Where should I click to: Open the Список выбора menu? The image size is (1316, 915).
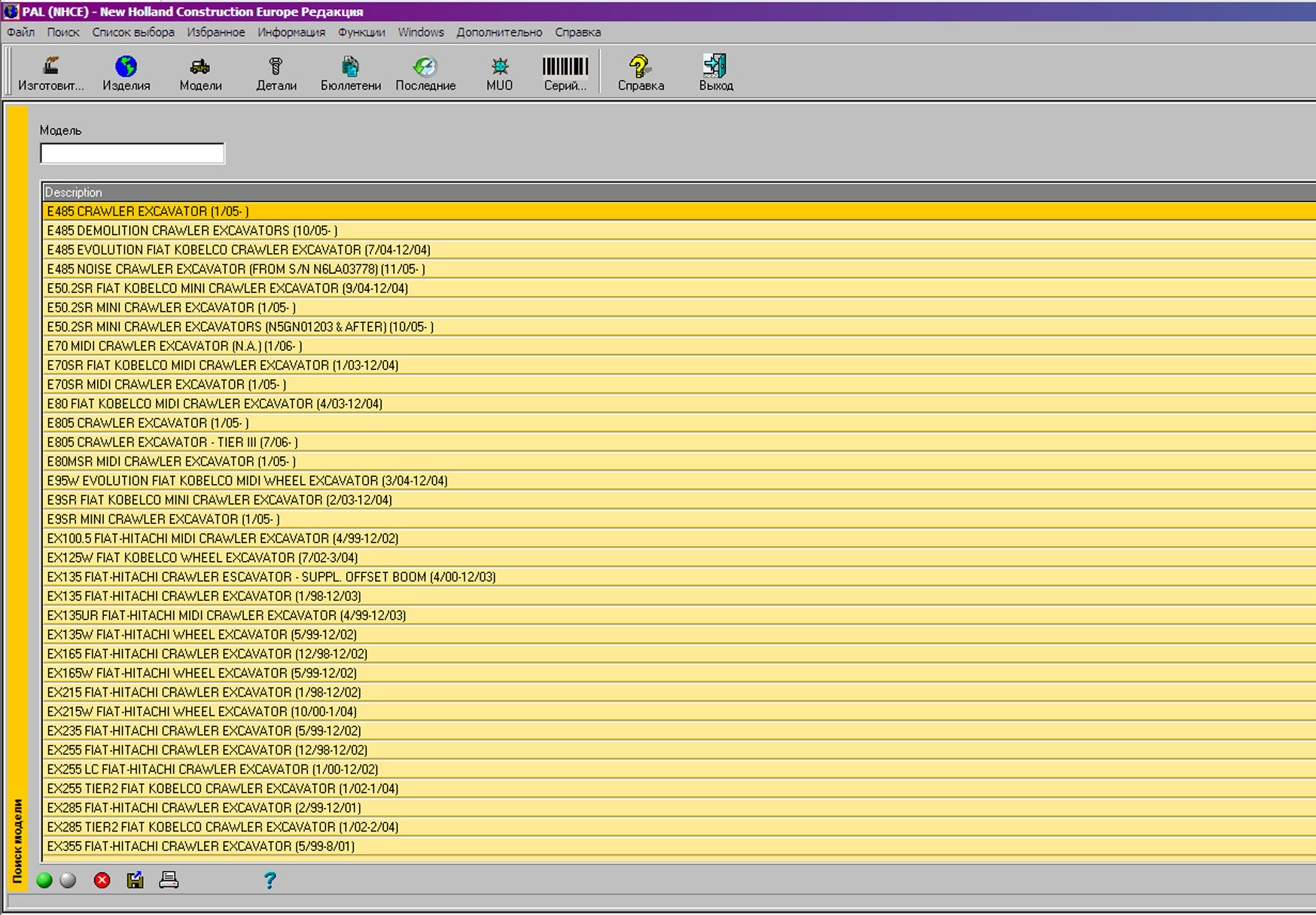(133, 32)
